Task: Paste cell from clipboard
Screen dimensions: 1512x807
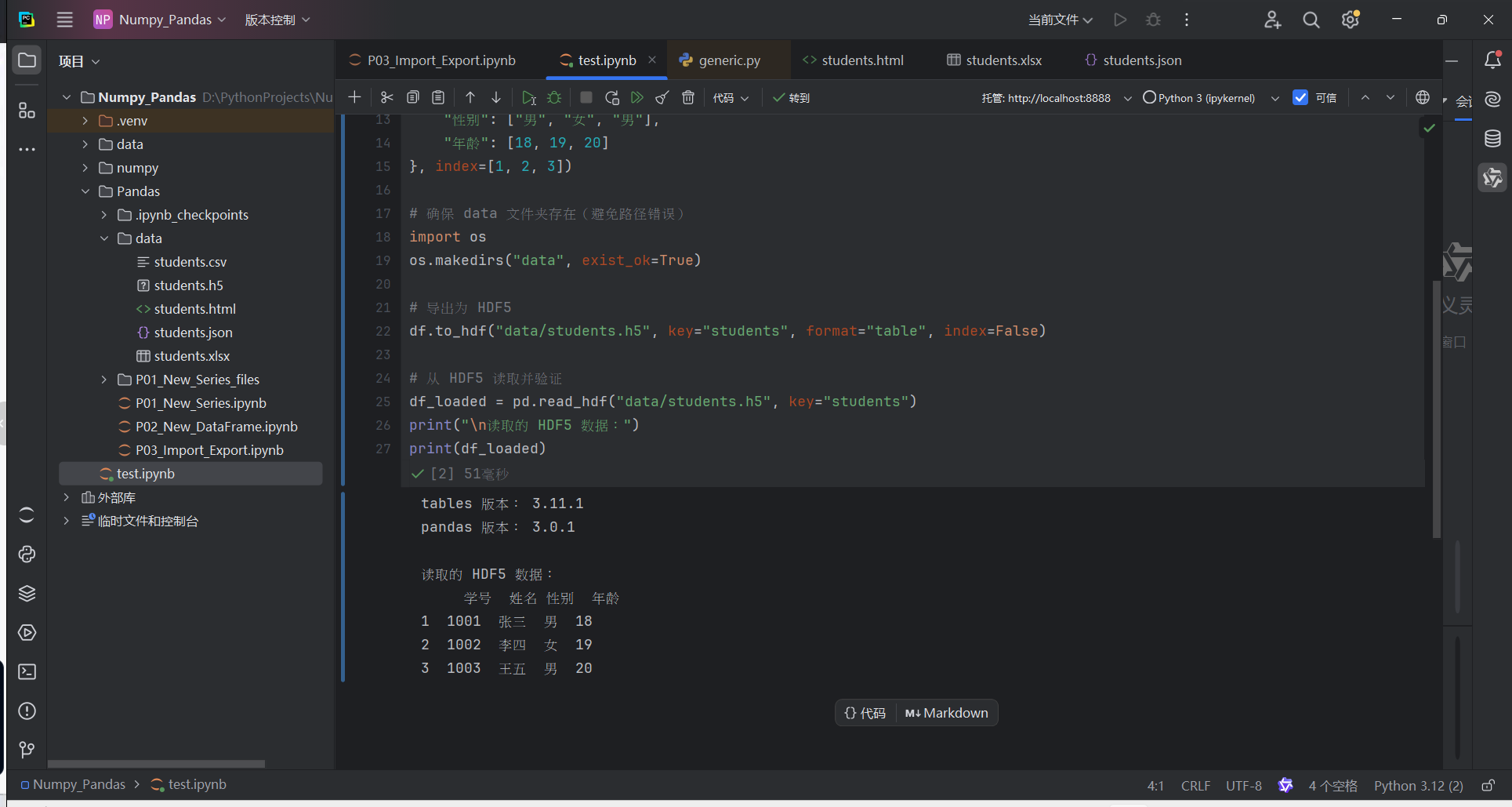Action: coord(439,97)
